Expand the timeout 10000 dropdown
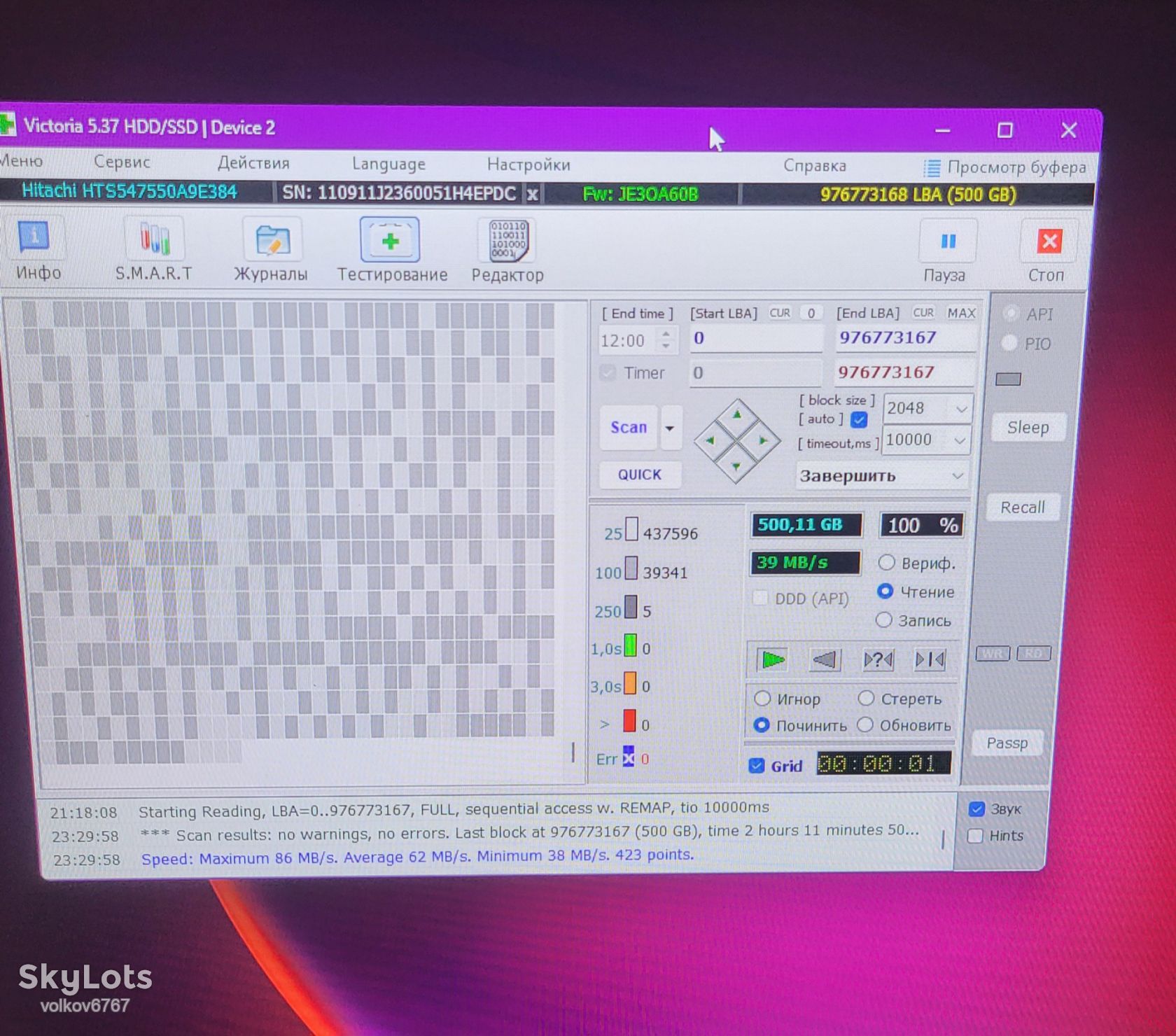This screenshot has height=1036, width=1176. pyautogui.click(x=960, y=440)
